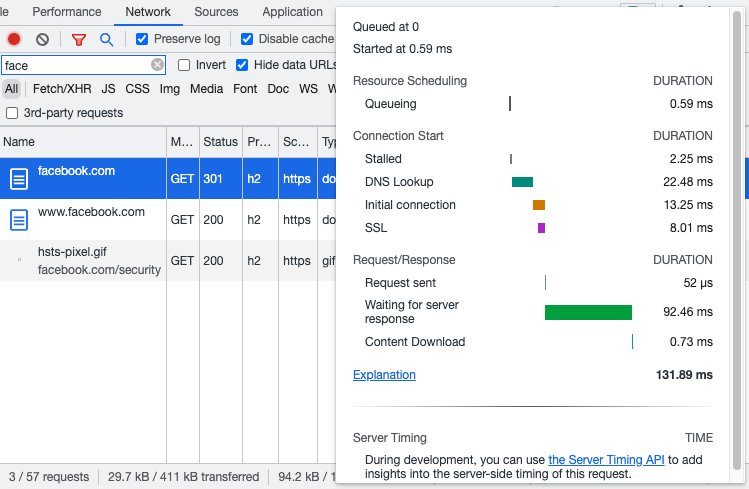
Task: Select the All request type filter
Action: pyautogui.click(x=11, y=89)
